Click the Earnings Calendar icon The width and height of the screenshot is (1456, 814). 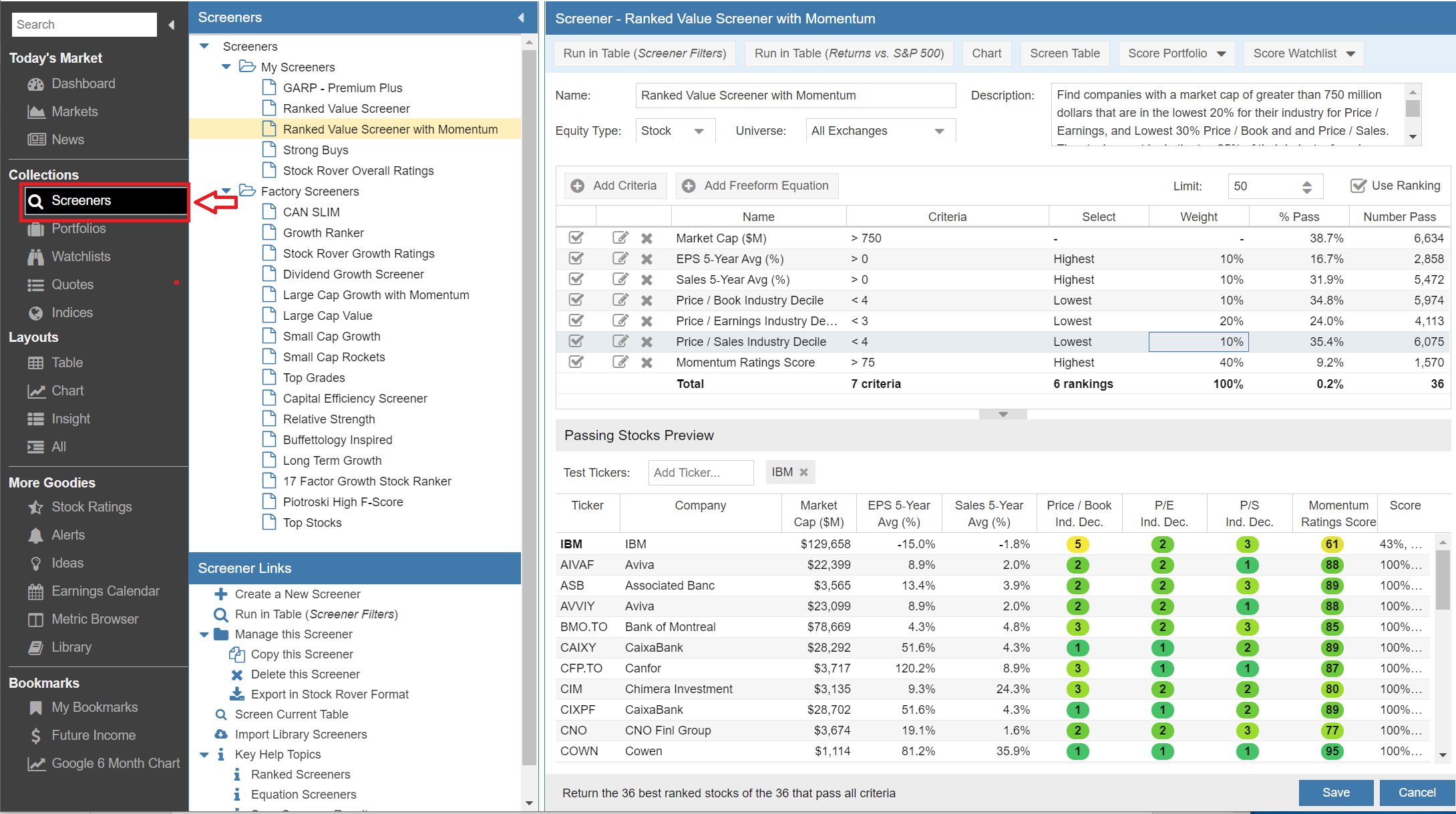coord(35,592)
